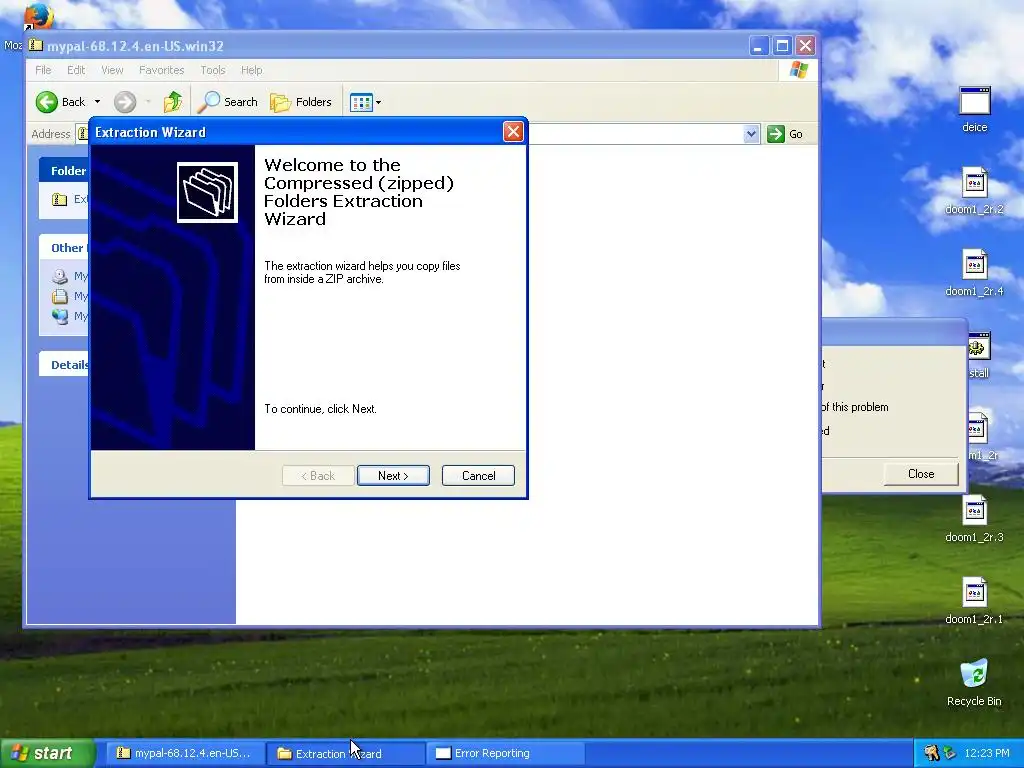
Task: Expand the Address bar dropdown
Action: (x=751, y=134)
